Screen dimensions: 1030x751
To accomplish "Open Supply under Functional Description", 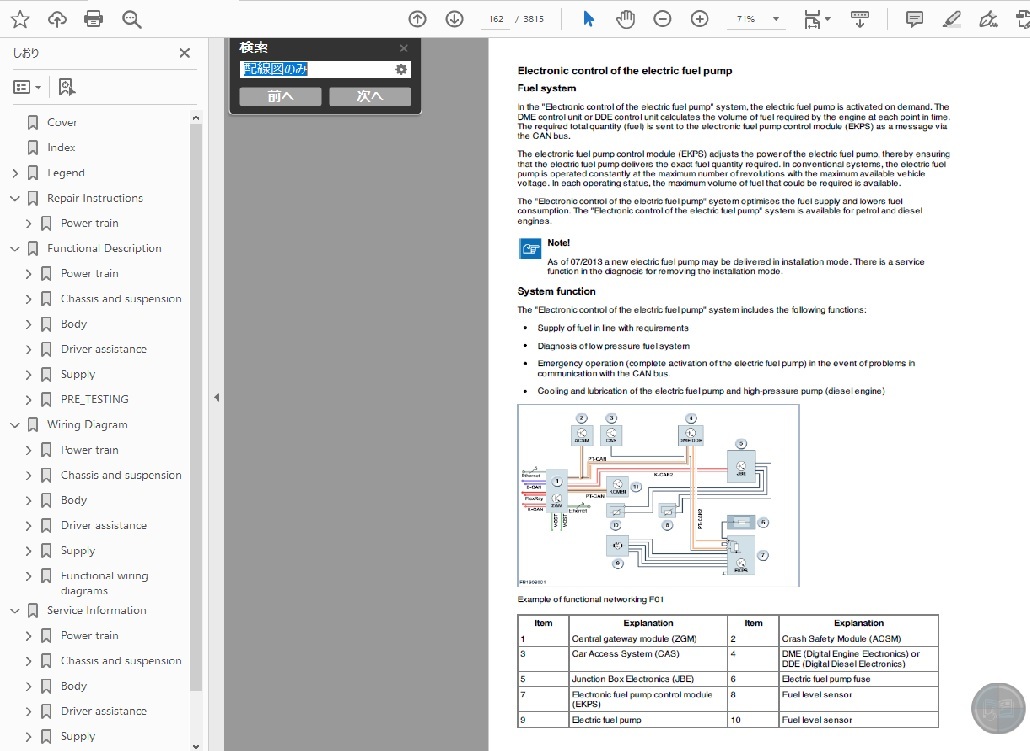I will point(78,374).
